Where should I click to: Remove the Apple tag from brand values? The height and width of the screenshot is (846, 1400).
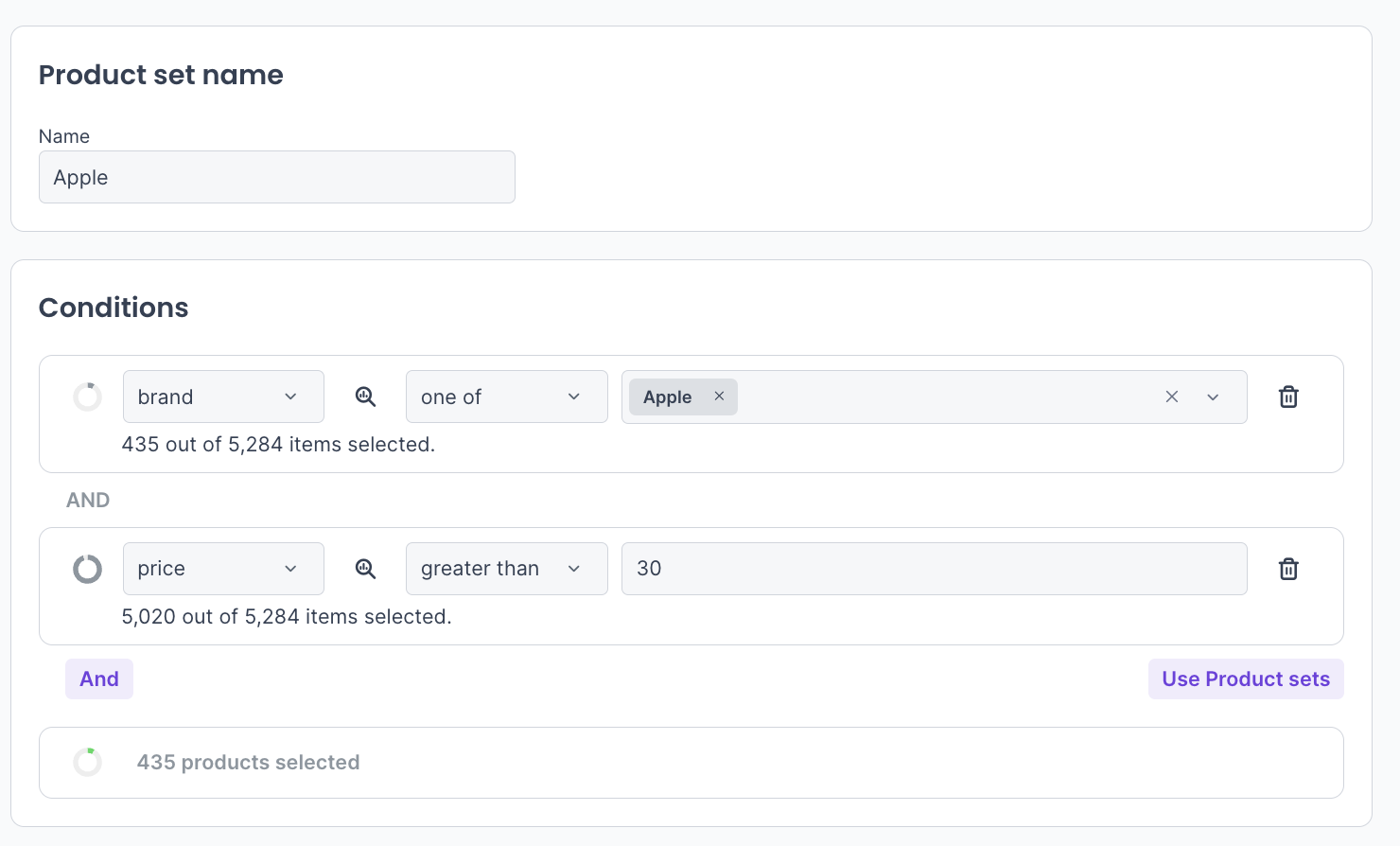(719, 397)
